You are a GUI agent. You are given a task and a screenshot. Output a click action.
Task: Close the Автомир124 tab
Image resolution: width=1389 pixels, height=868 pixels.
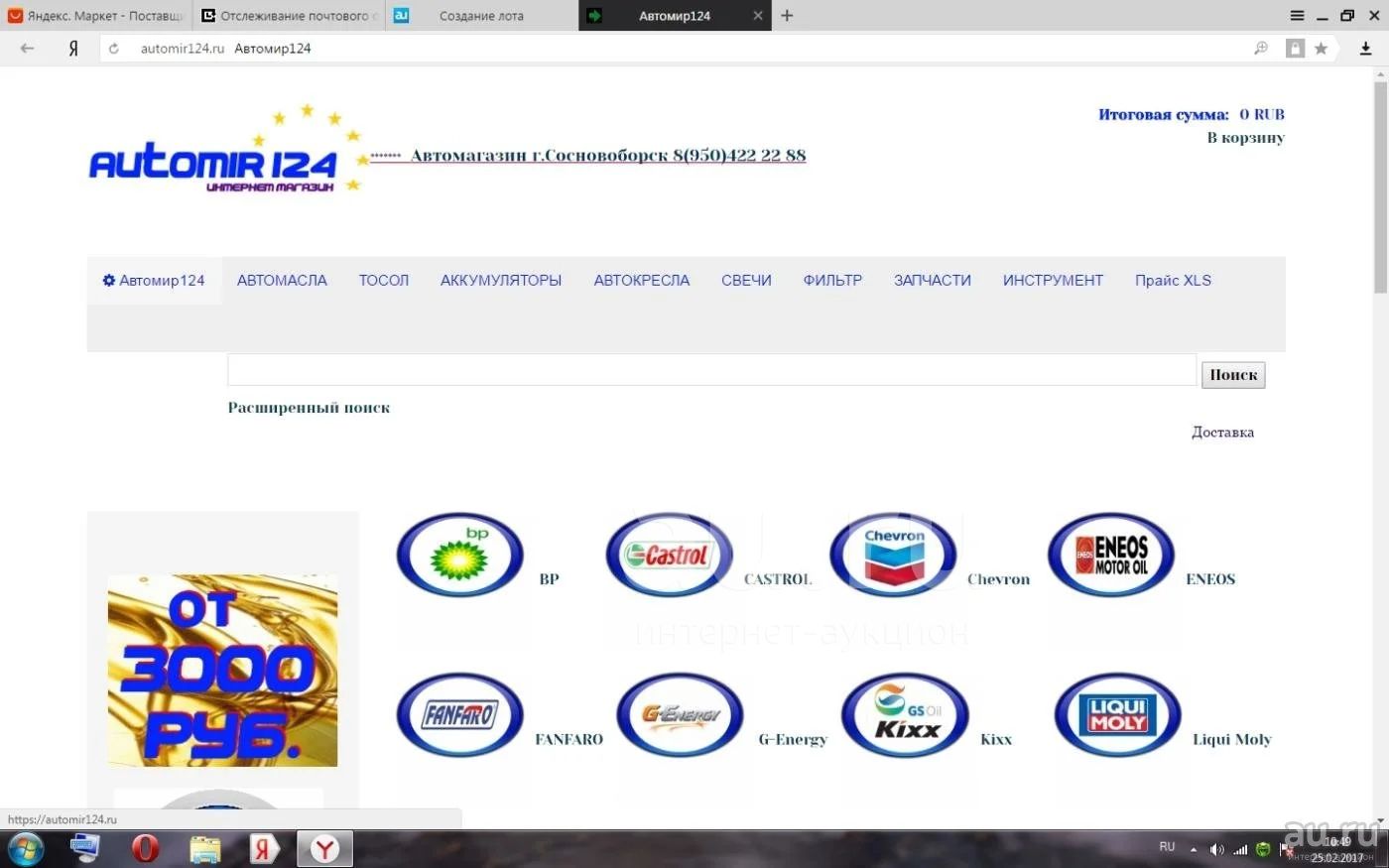pyautogui.click(x=758, y=15)
